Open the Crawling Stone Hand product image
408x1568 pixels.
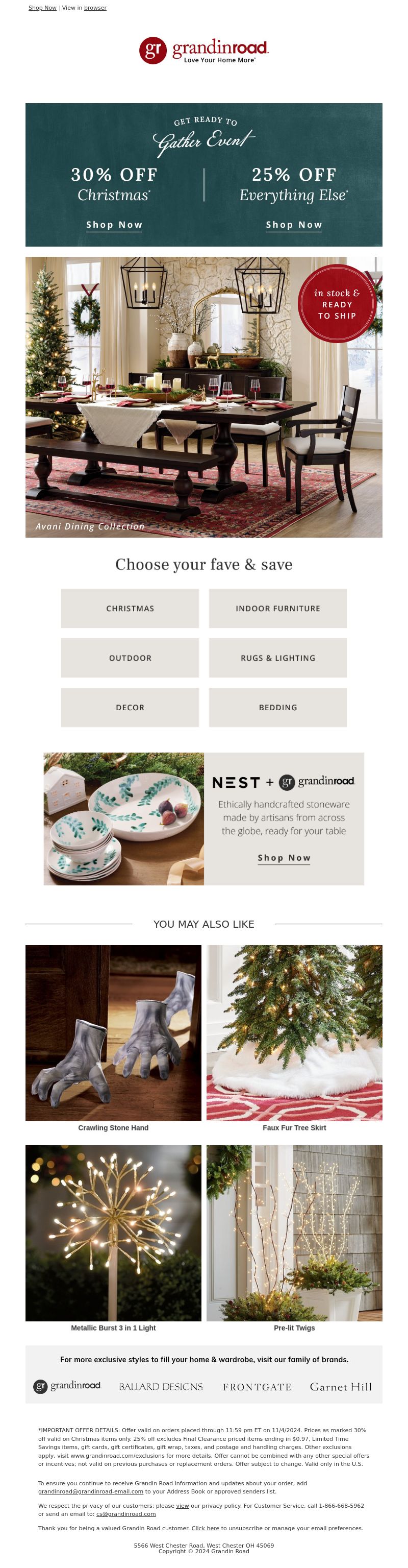click(x=113, y=1033)
